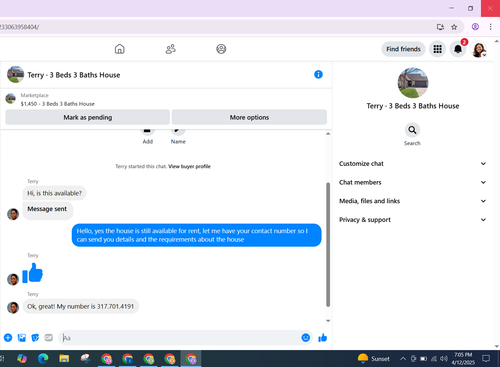
Task: Open the Notifications bell
Action: 458,49
